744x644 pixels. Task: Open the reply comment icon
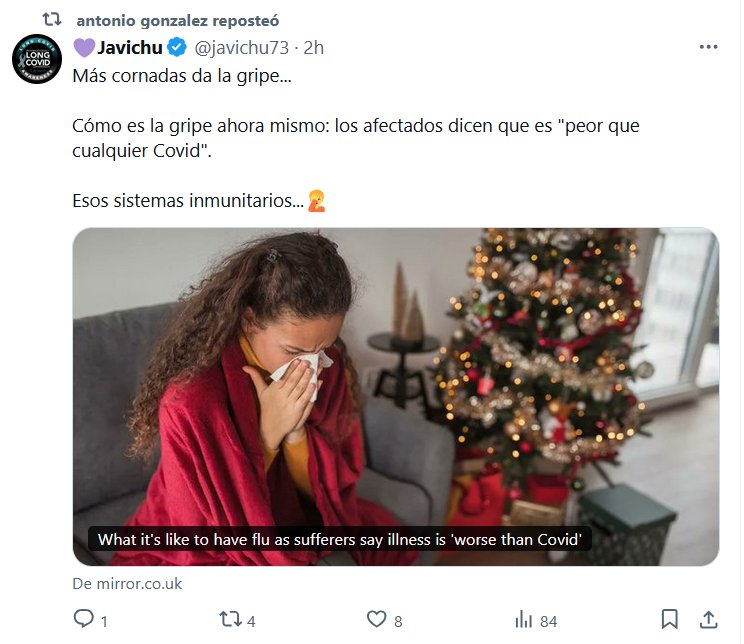pos(84,619)
